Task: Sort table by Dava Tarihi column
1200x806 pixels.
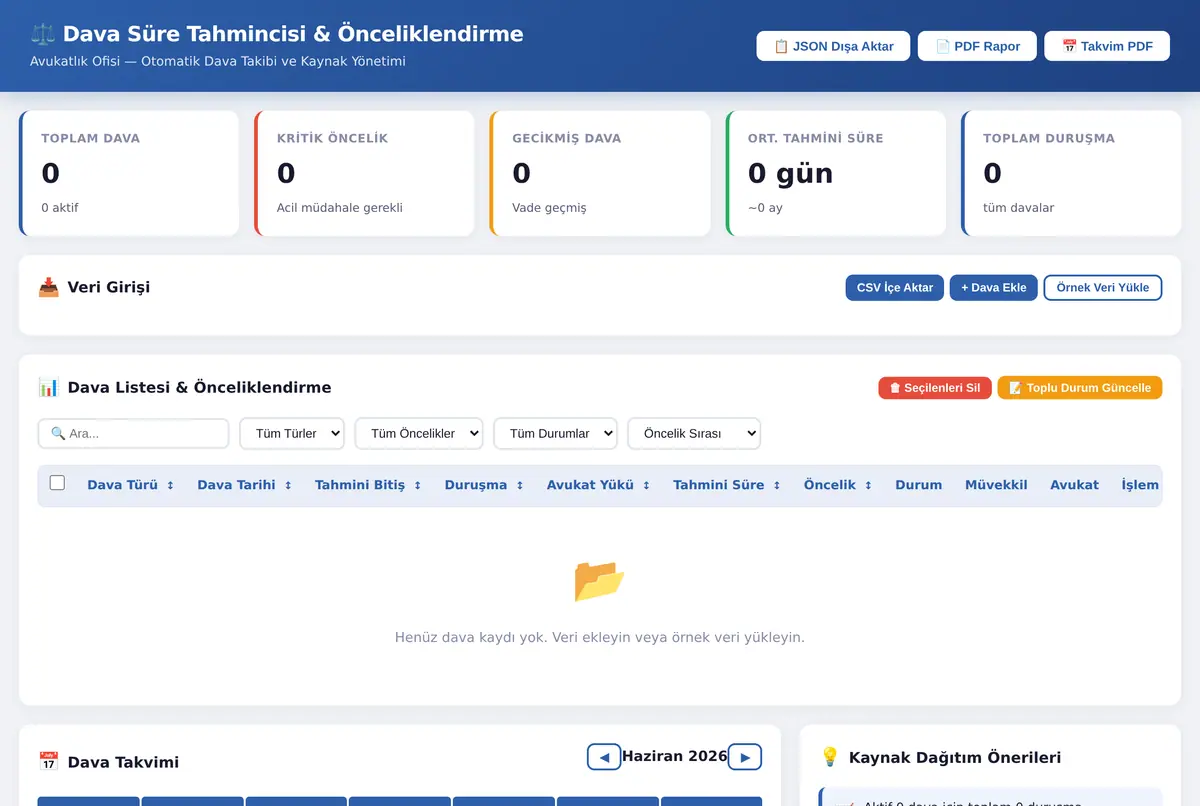Action: coord(245,485)
